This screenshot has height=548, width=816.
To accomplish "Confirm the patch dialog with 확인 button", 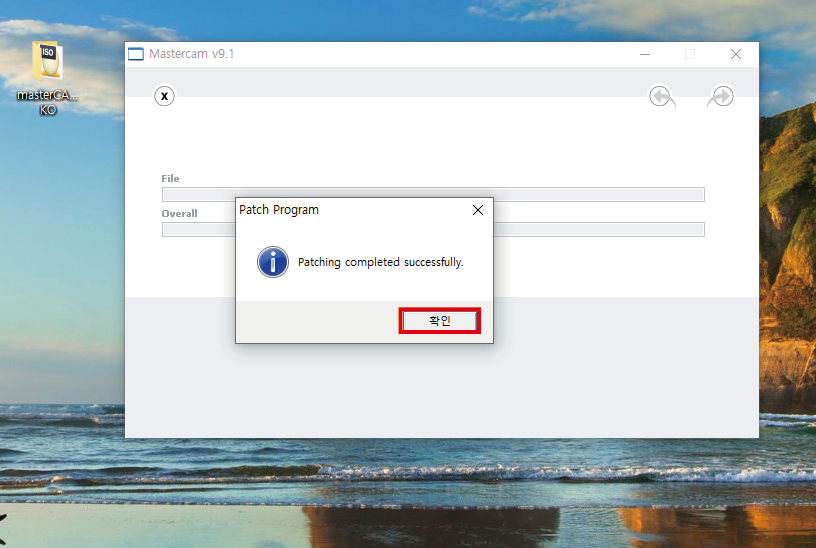I will (440, 321).
